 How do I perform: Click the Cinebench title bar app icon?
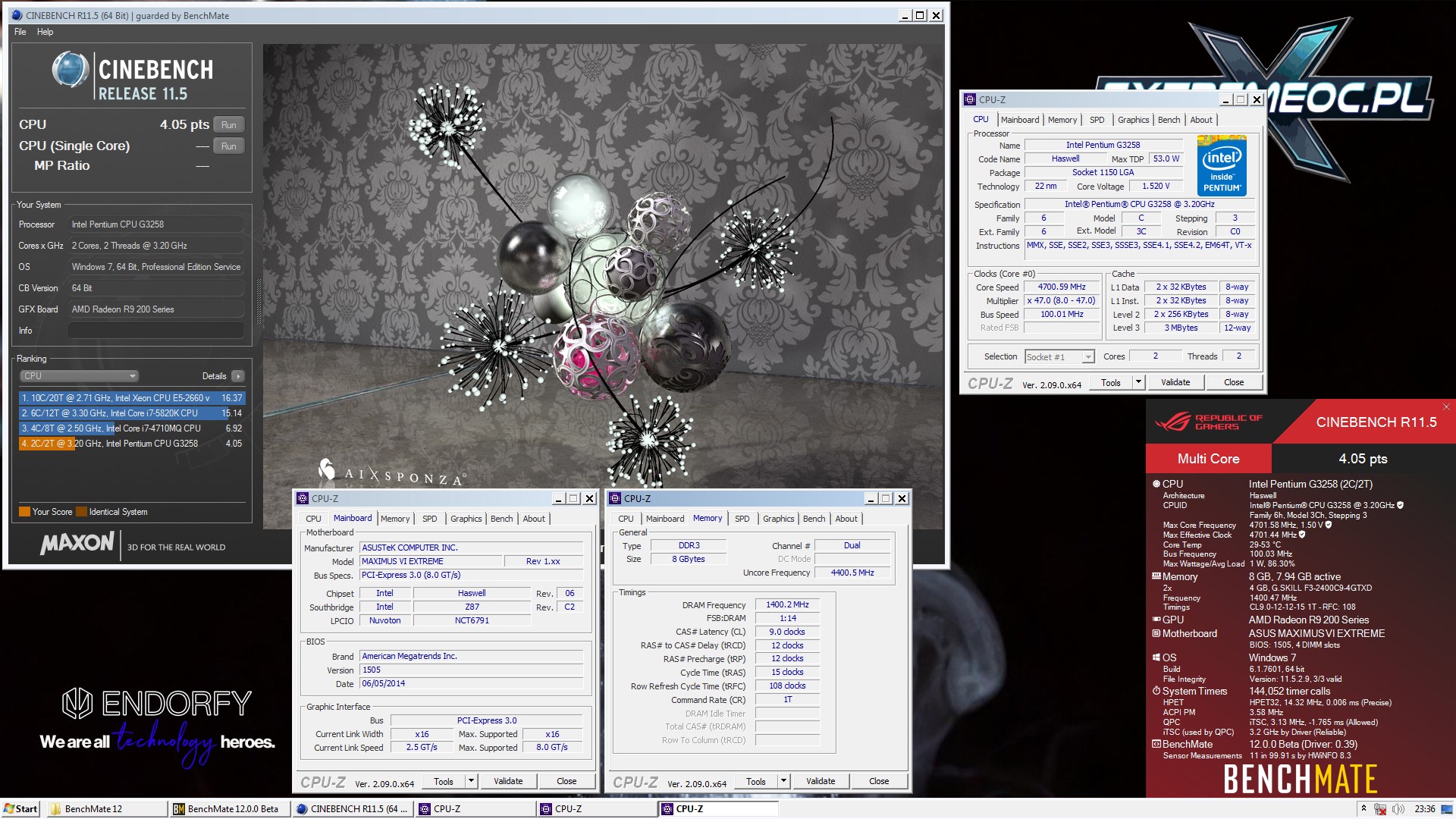pos(17,15)
